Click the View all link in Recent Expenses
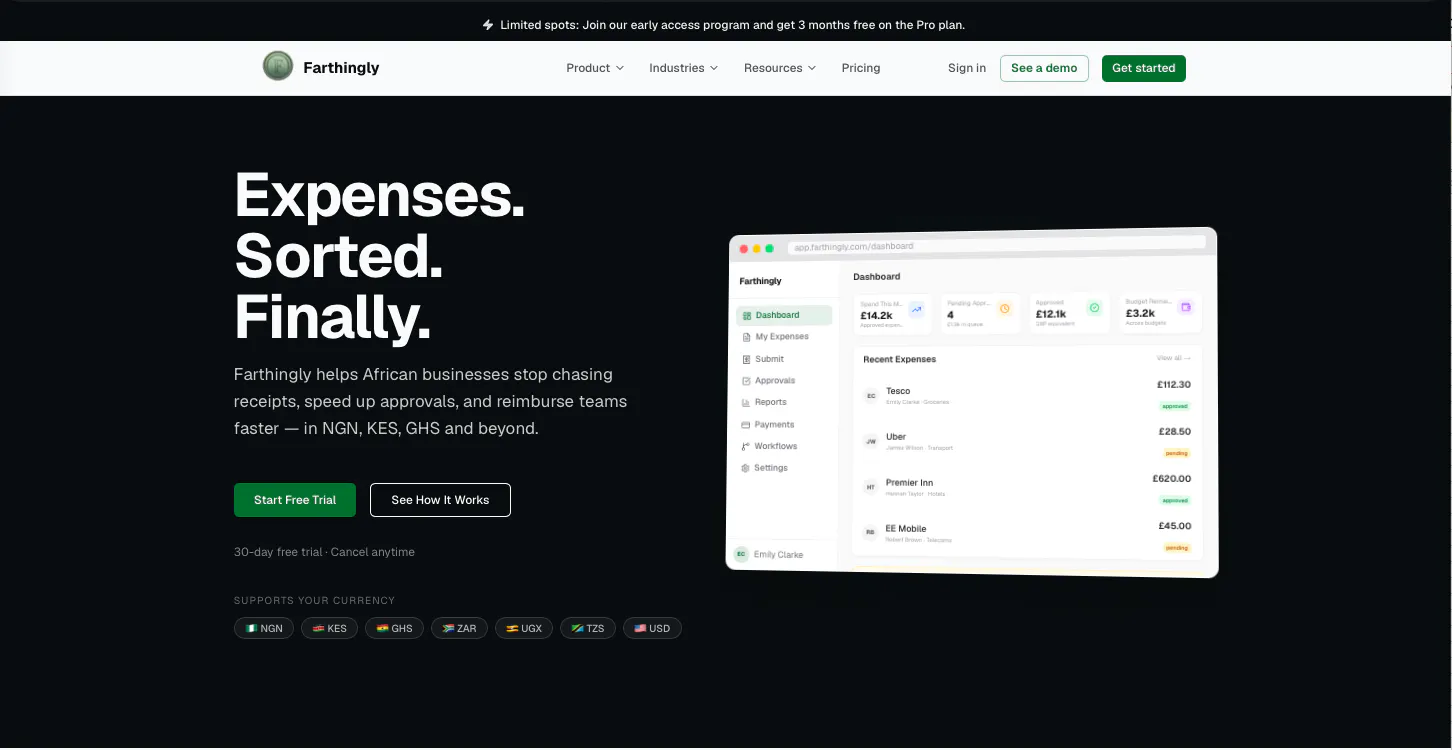Image resolution: width=1452 pixels, height=750 pixels. point(1173,357)
